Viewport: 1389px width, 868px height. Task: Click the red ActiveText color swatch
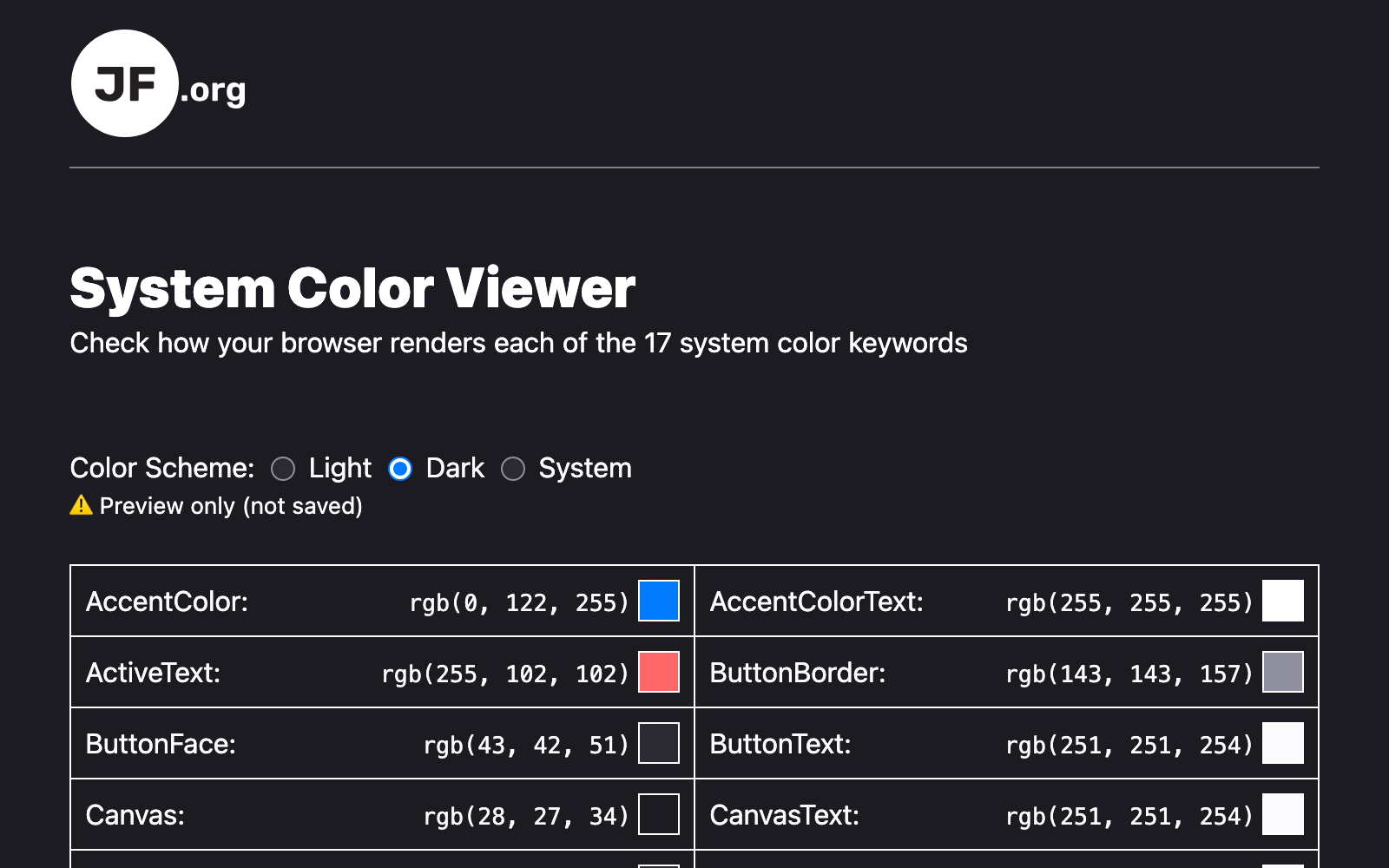click(x=658, y=673)
